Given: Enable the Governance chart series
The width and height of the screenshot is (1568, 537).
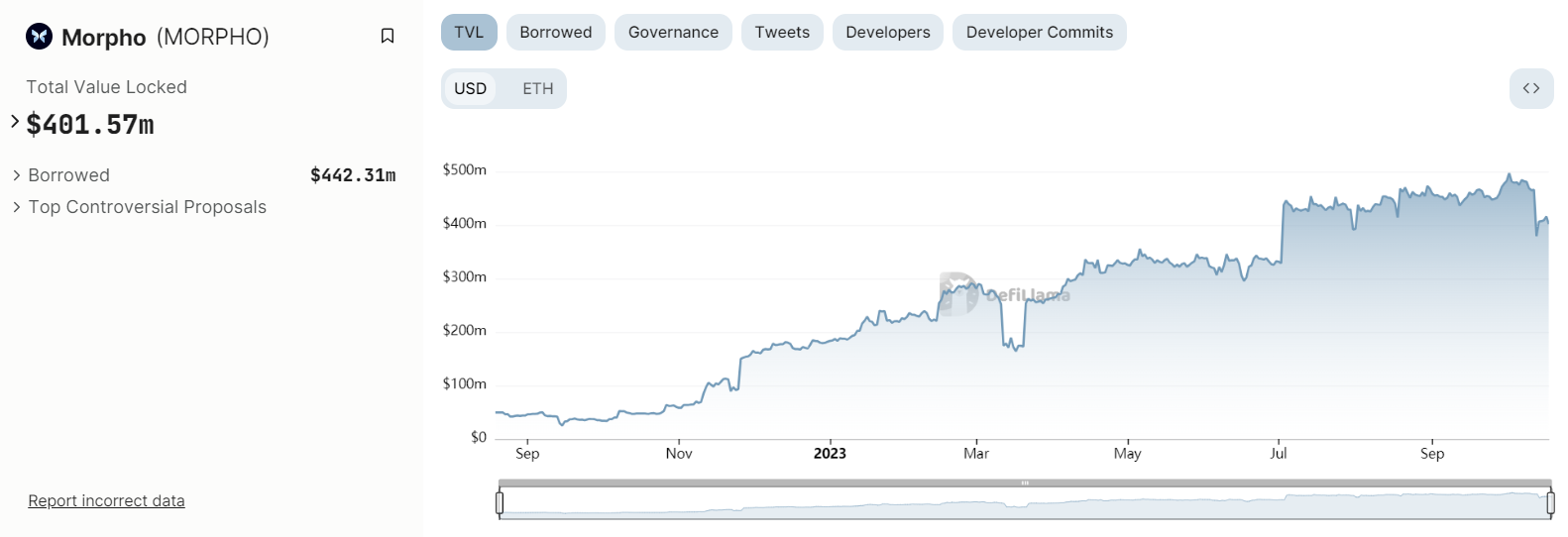Looking at the screenshot, I should 673,33.
